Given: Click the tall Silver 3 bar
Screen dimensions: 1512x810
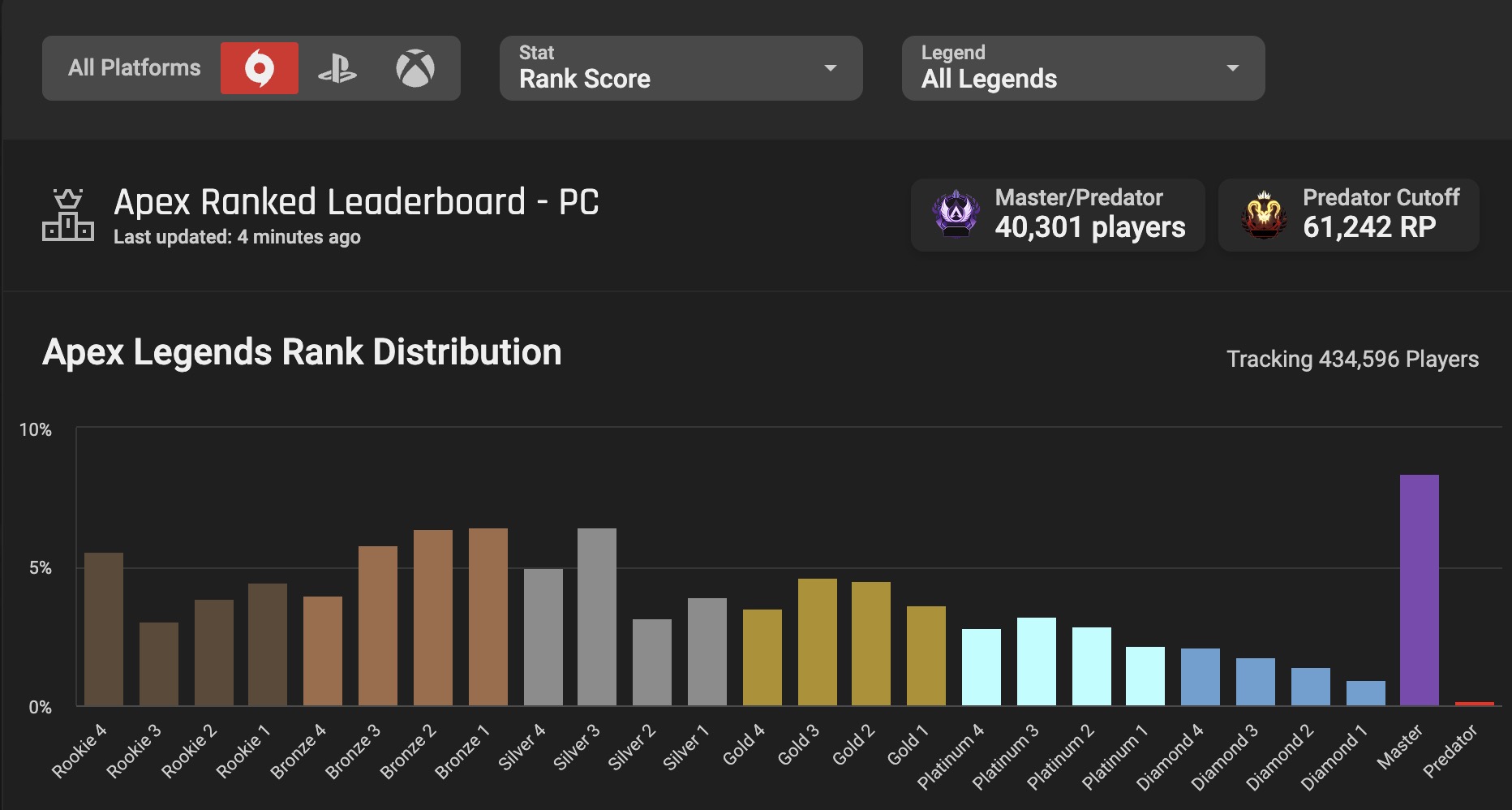Looking at the screenshot, I should pos(597,617).
